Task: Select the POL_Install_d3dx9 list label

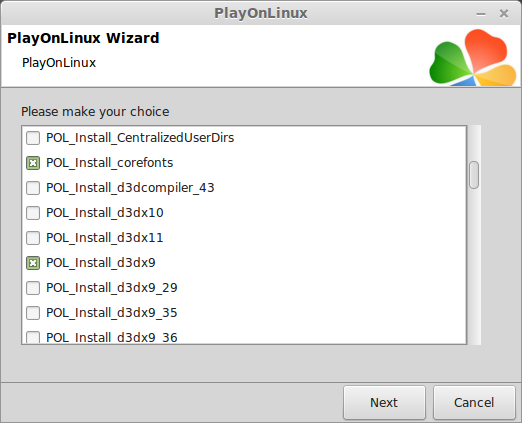Action: coord(101,263)
